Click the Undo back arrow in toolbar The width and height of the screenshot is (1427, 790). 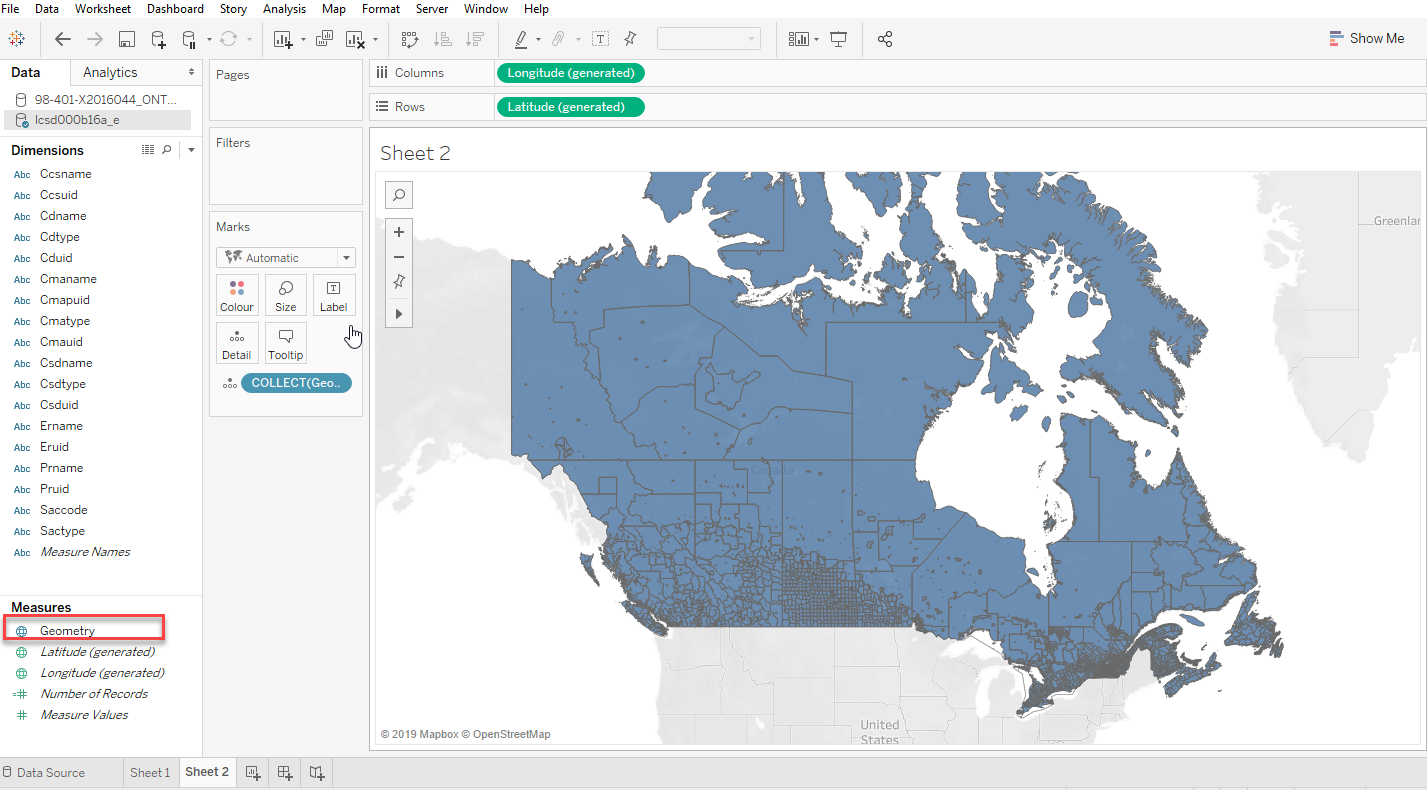pos(63,39)
